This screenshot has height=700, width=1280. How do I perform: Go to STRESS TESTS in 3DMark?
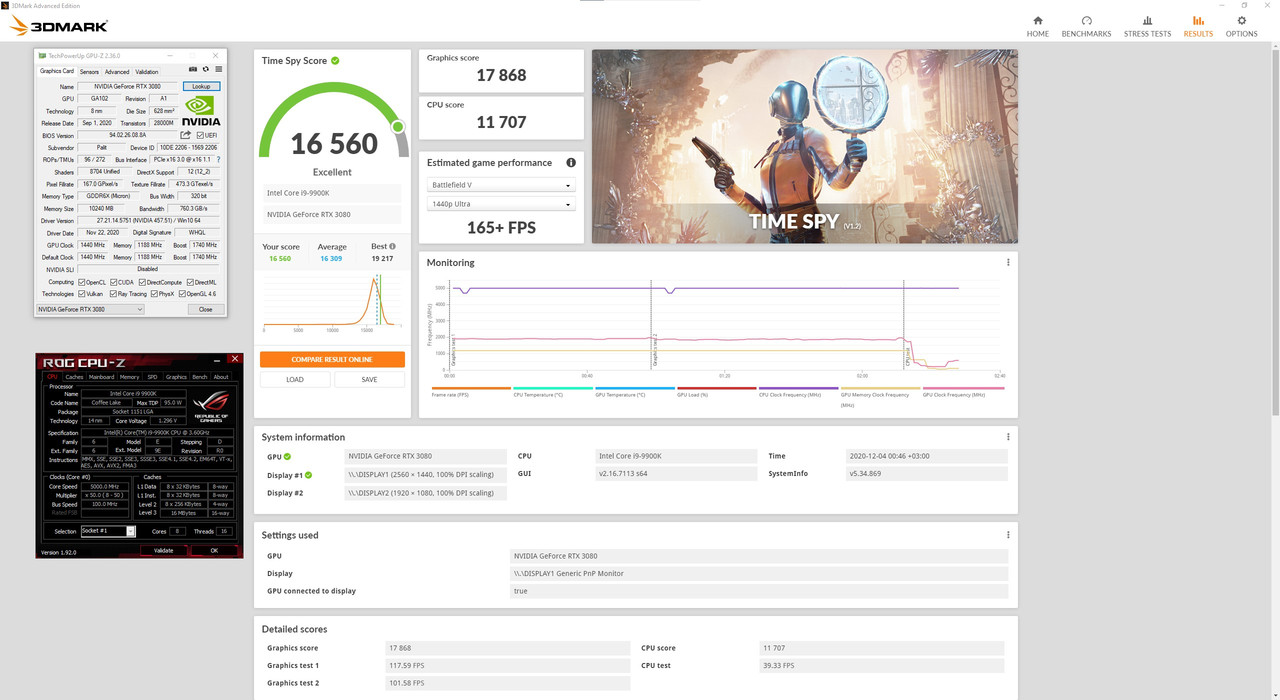(x=1147, y=26)
